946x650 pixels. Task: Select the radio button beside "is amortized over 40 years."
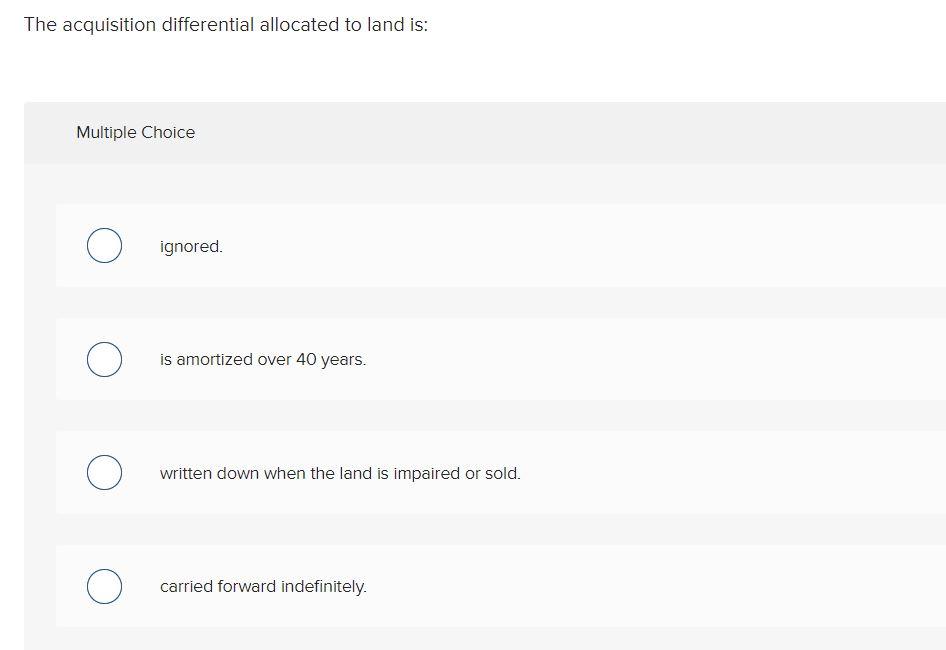click(x=104, y=359)
